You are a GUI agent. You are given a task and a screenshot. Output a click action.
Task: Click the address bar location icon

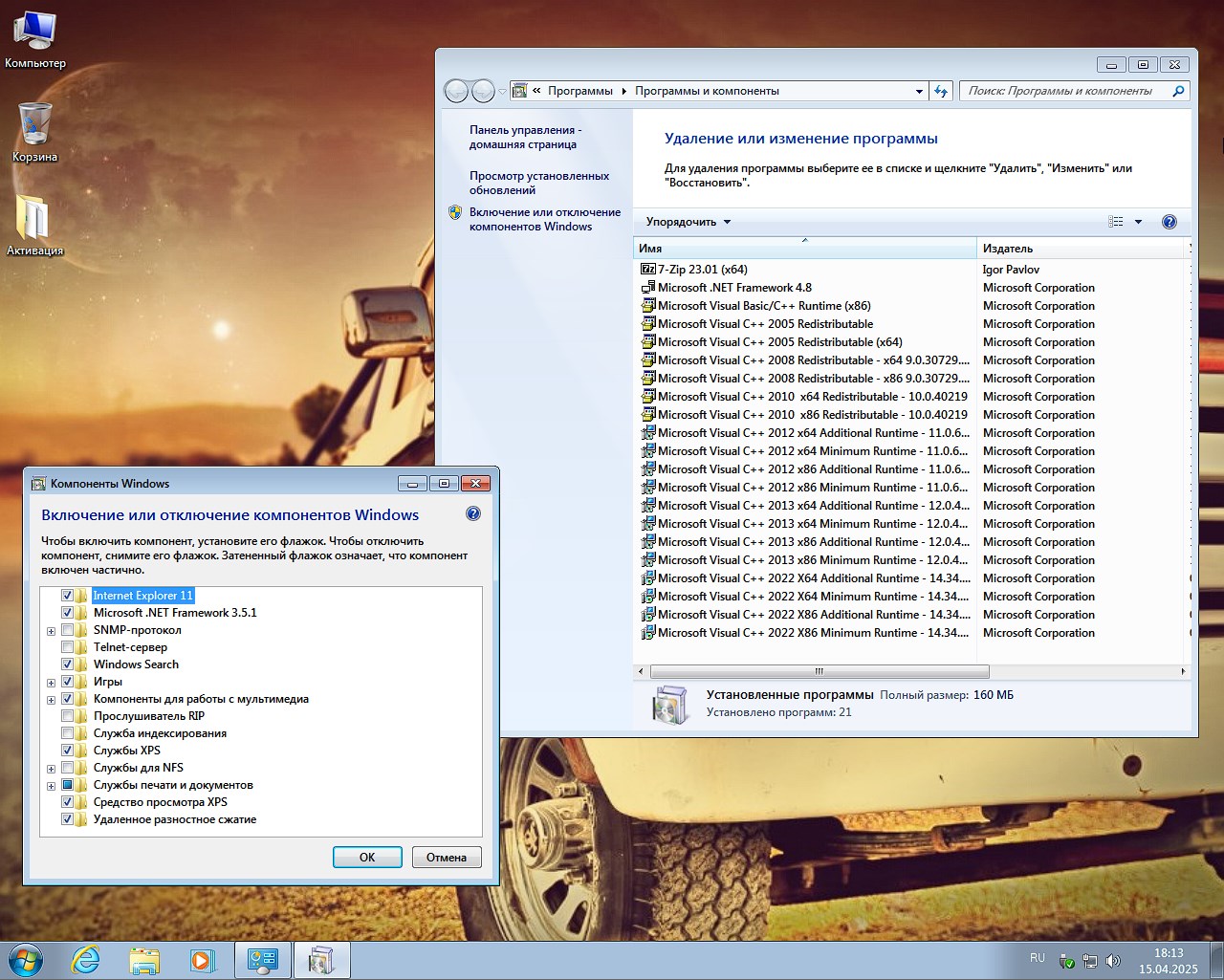[x=520, y=91]
